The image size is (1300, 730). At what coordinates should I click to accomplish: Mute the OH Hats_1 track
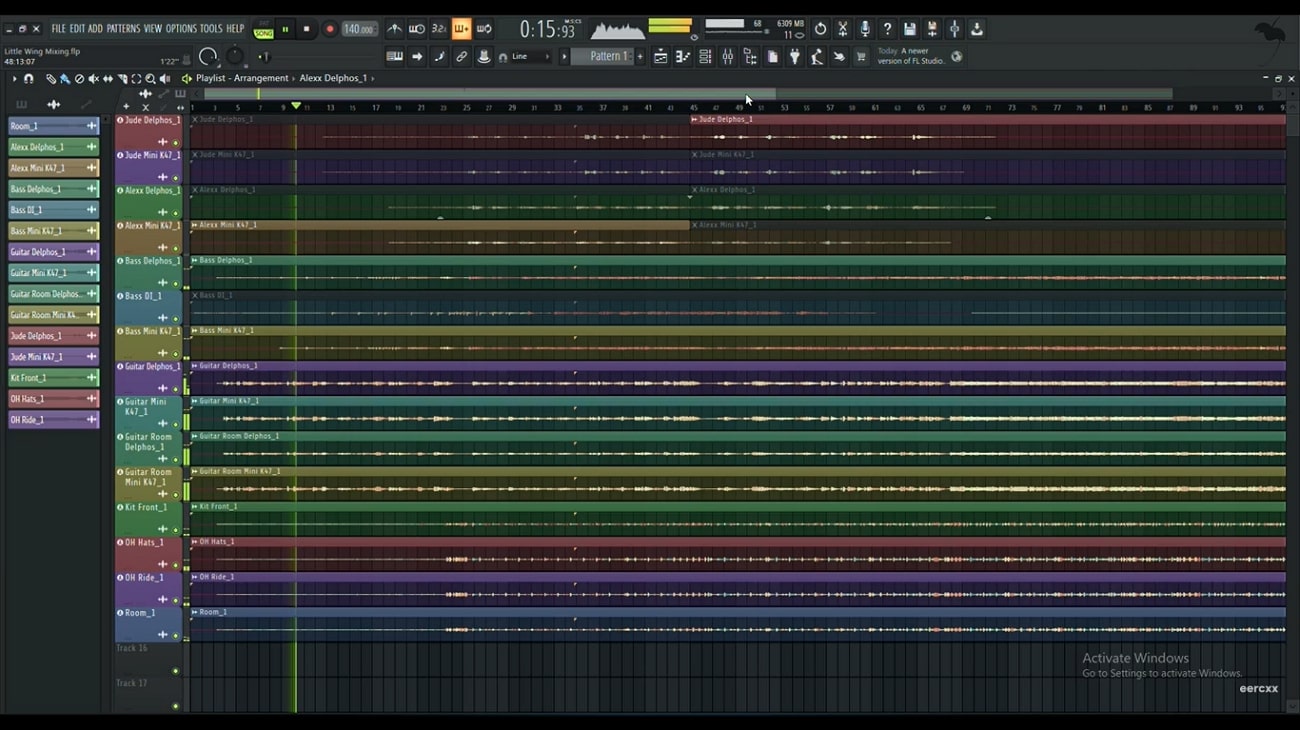(x=176, y=566)
